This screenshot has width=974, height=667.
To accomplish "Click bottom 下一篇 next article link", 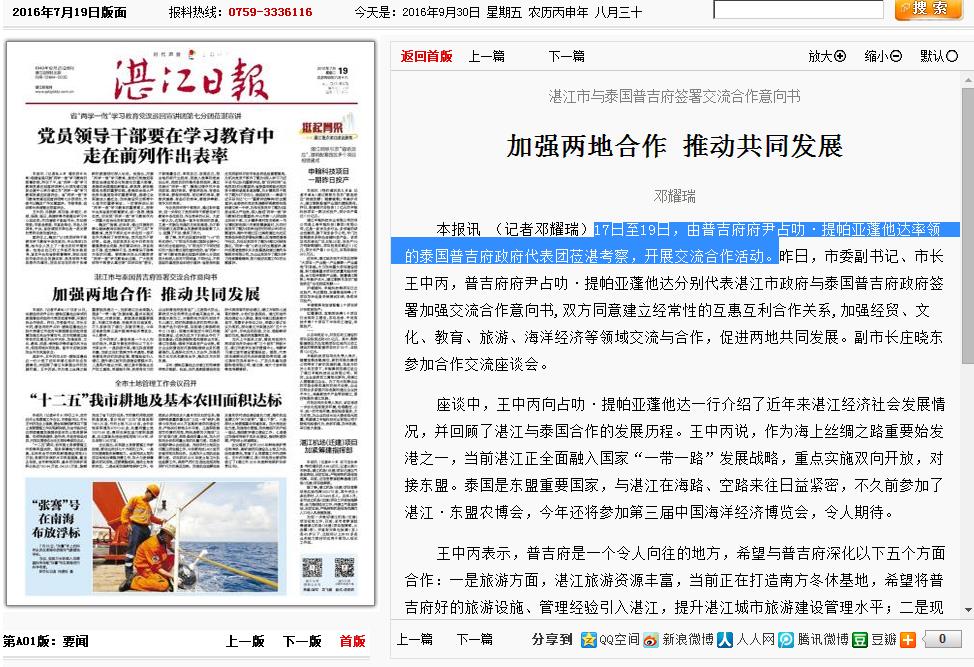I will pos(475,639).
